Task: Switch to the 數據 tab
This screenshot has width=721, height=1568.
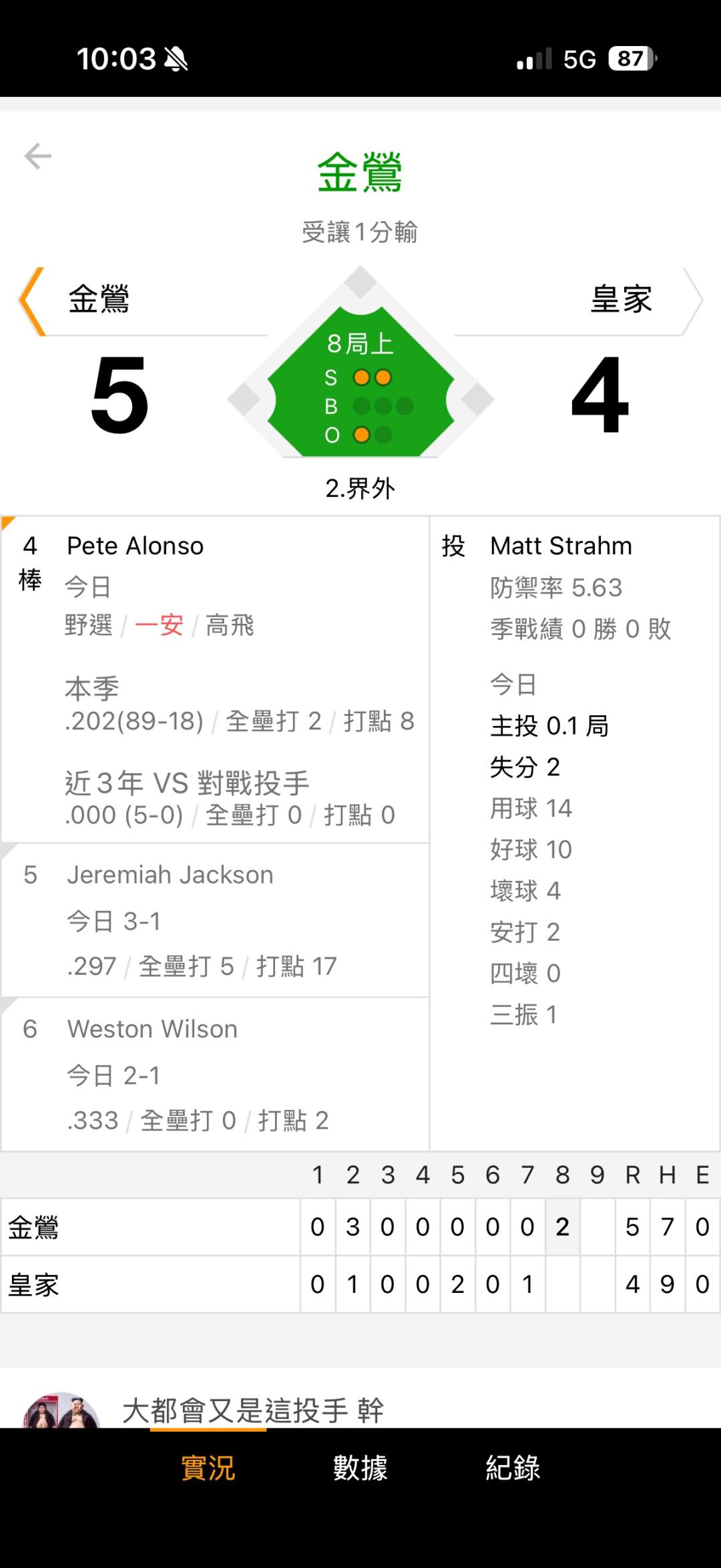Action: click(360, 1468)
